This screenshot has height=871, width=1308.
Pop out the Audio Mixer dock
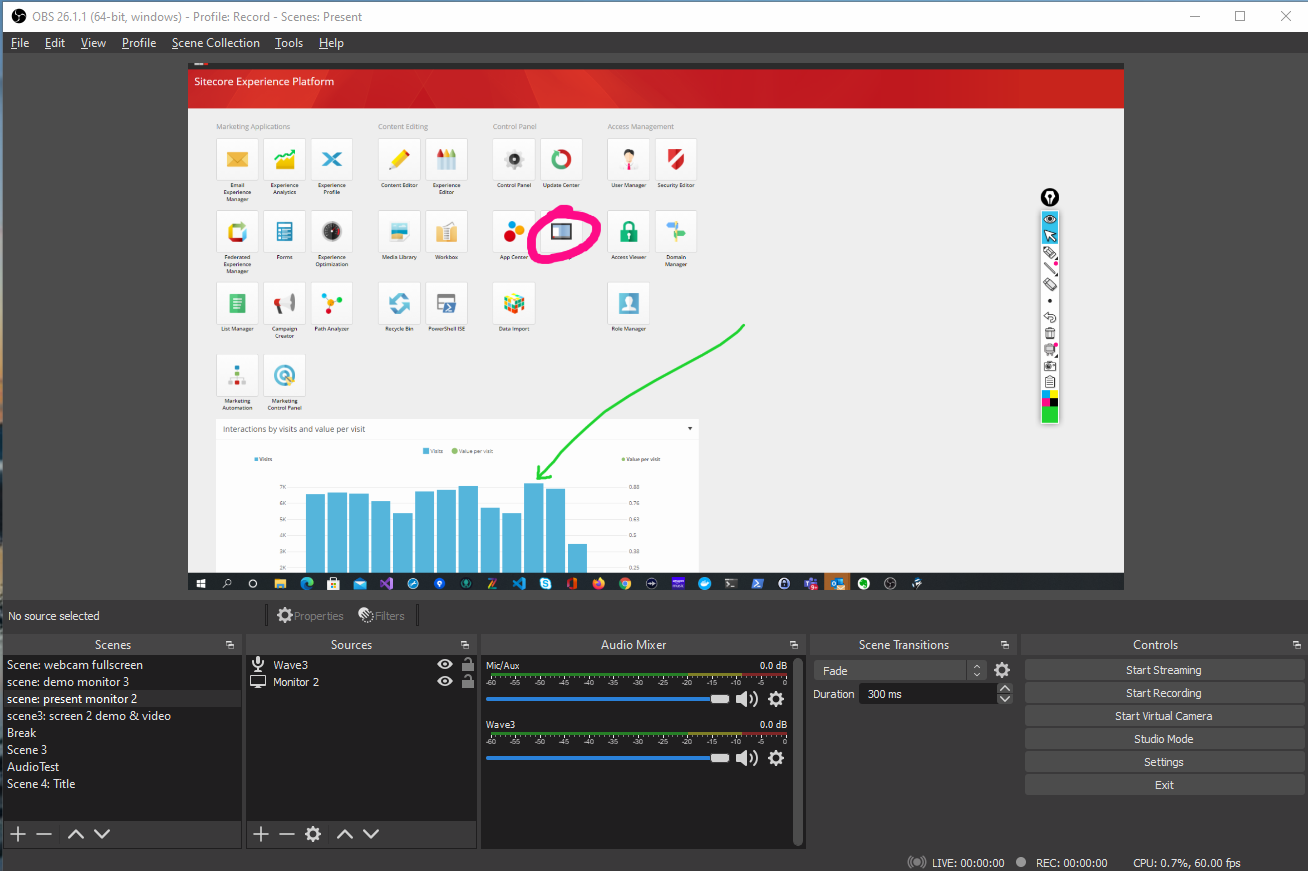(x=794, y=645)
